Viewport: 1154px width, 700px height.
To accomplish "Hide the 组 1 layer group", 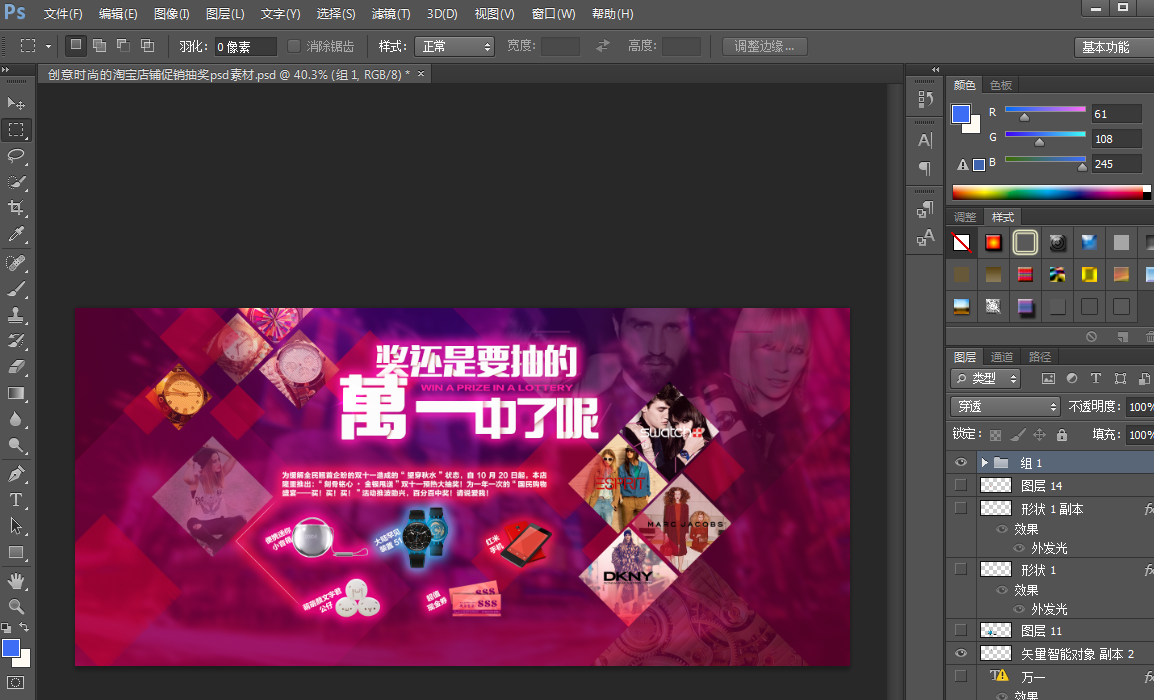I will click(x=960, y=462).
